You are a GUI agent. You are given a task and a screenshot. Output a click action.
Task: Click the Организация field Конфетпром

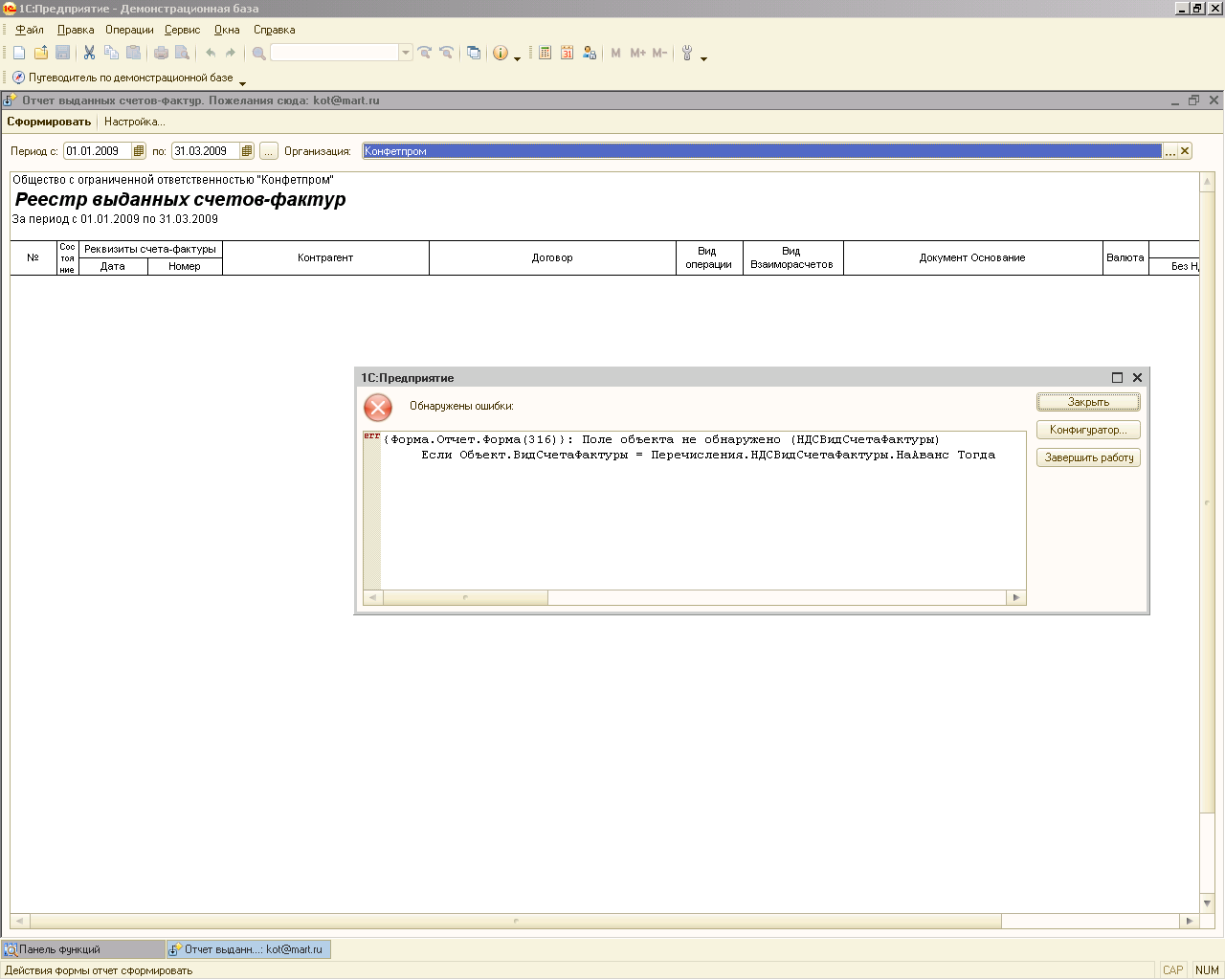point(762,151)
